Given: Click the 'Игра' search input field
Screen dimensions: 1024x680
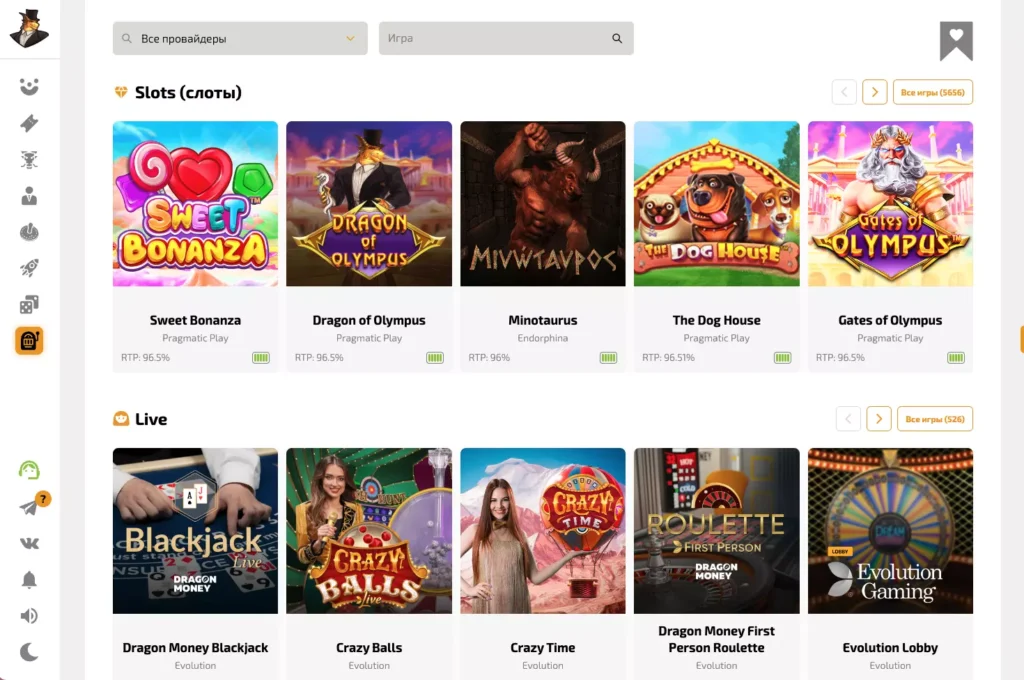Looking at the screenshot, I should (496, 39).
